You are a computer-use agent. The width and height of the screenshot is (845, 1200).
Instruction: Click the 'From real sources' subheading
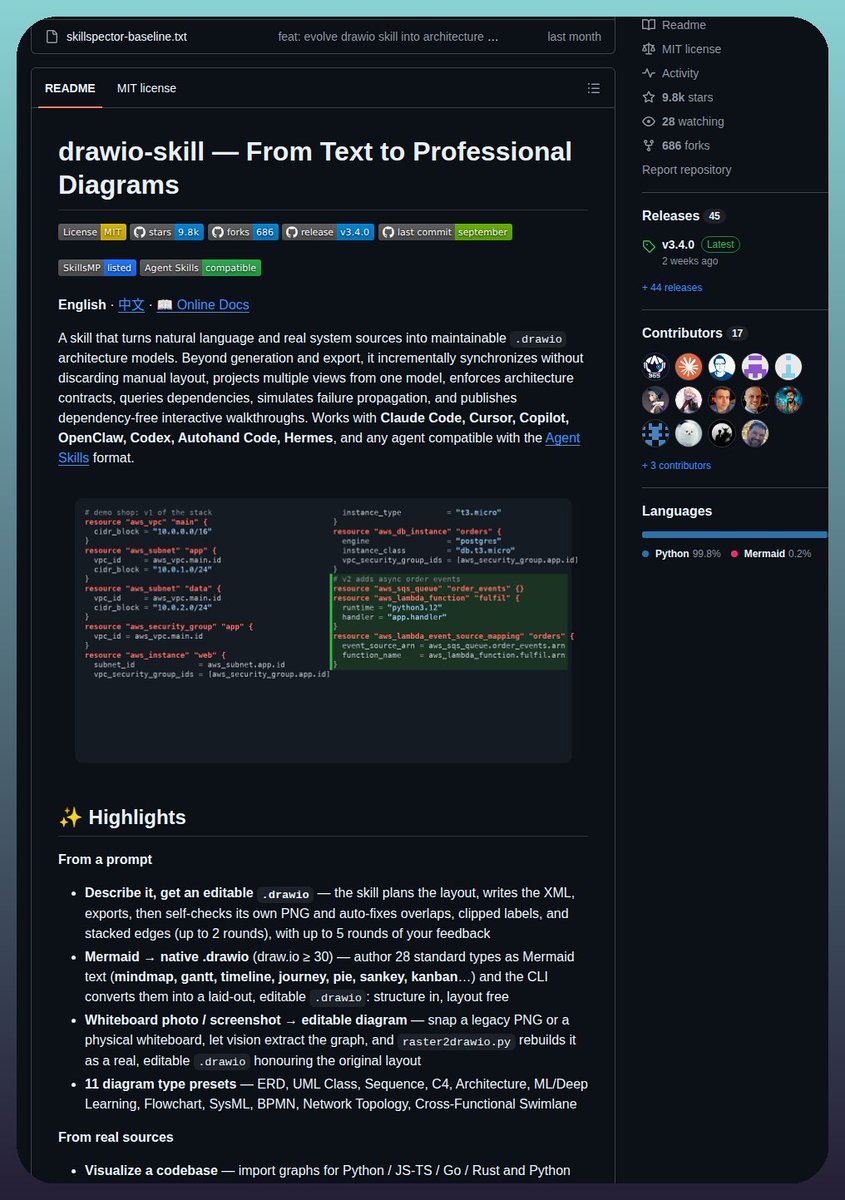tap(116, 1137)
